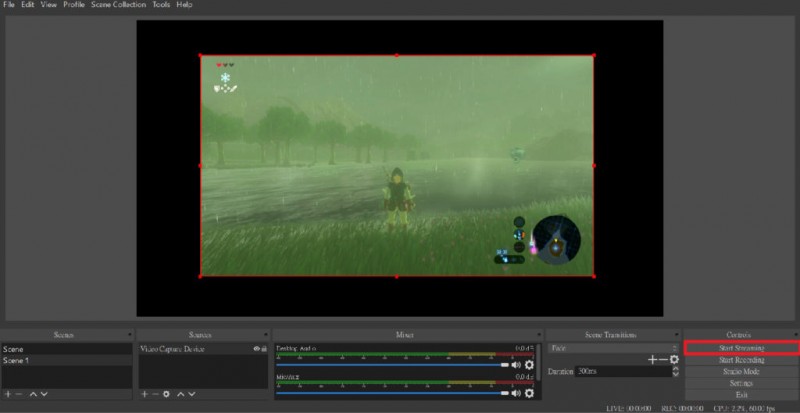Viewport: 800px width, 413px height.
Task: Adjust Desktop Audio volume slider
Action: [393, 365]
